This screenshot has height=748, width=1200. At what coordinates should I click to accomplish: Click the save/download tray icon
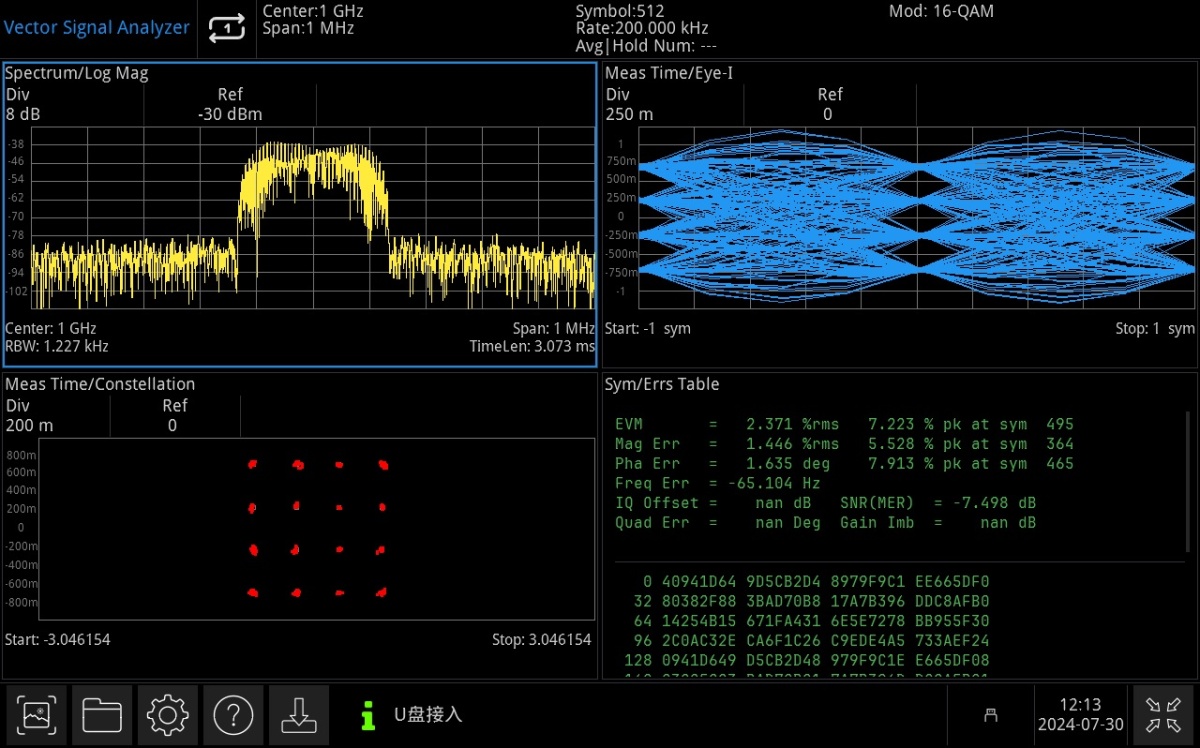tap(298, 714)
